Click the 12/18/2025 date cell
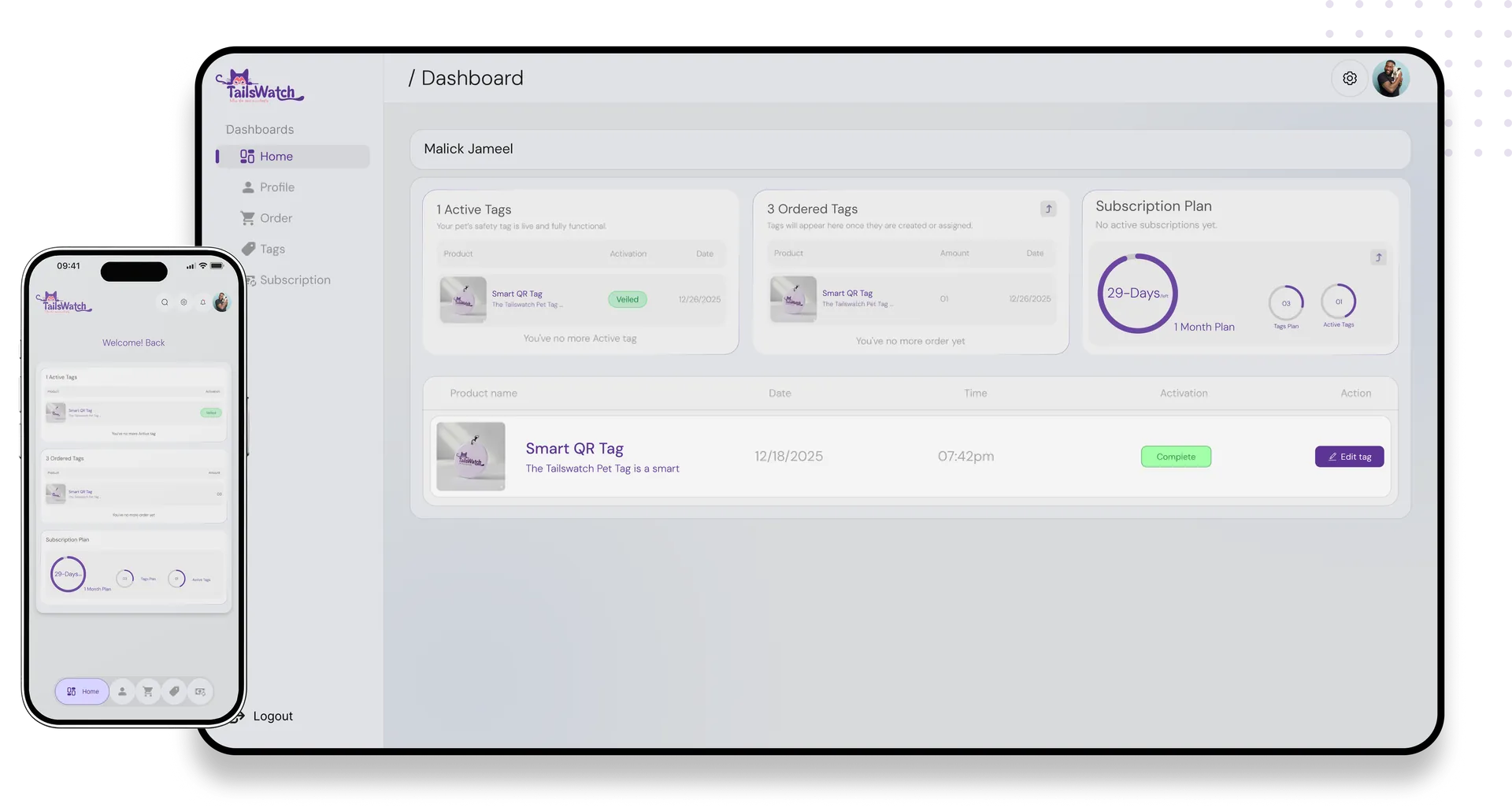The height and width of the screenshot is (807, 1512). 788,457
